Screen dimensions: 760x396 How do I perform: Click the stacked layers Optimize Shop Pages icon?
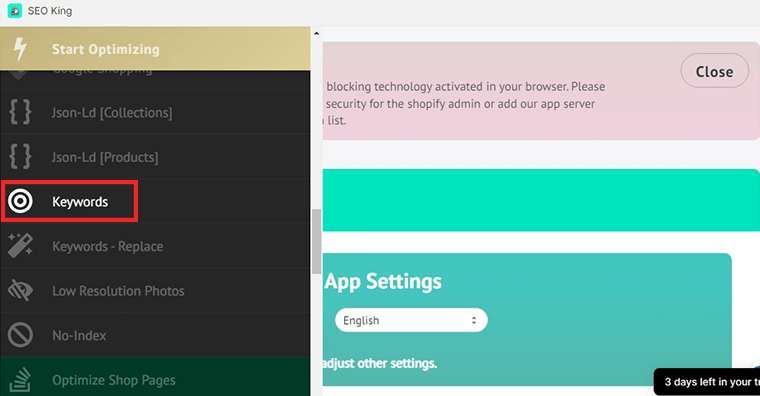pos(20,380)
